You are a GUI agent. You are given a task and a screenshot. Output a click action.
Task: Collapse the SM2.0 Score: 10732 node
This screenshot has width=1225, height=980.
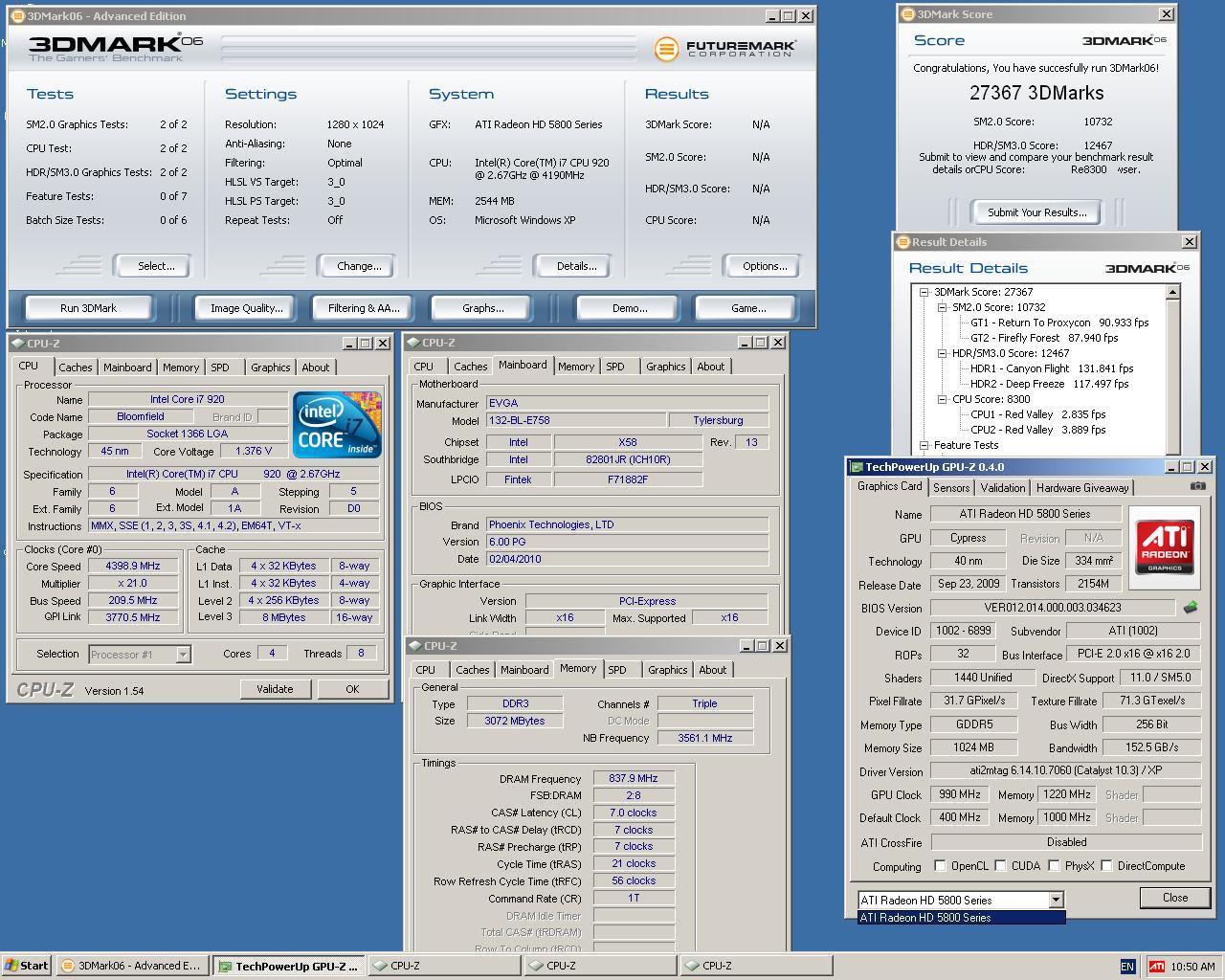tap(943, 307)
